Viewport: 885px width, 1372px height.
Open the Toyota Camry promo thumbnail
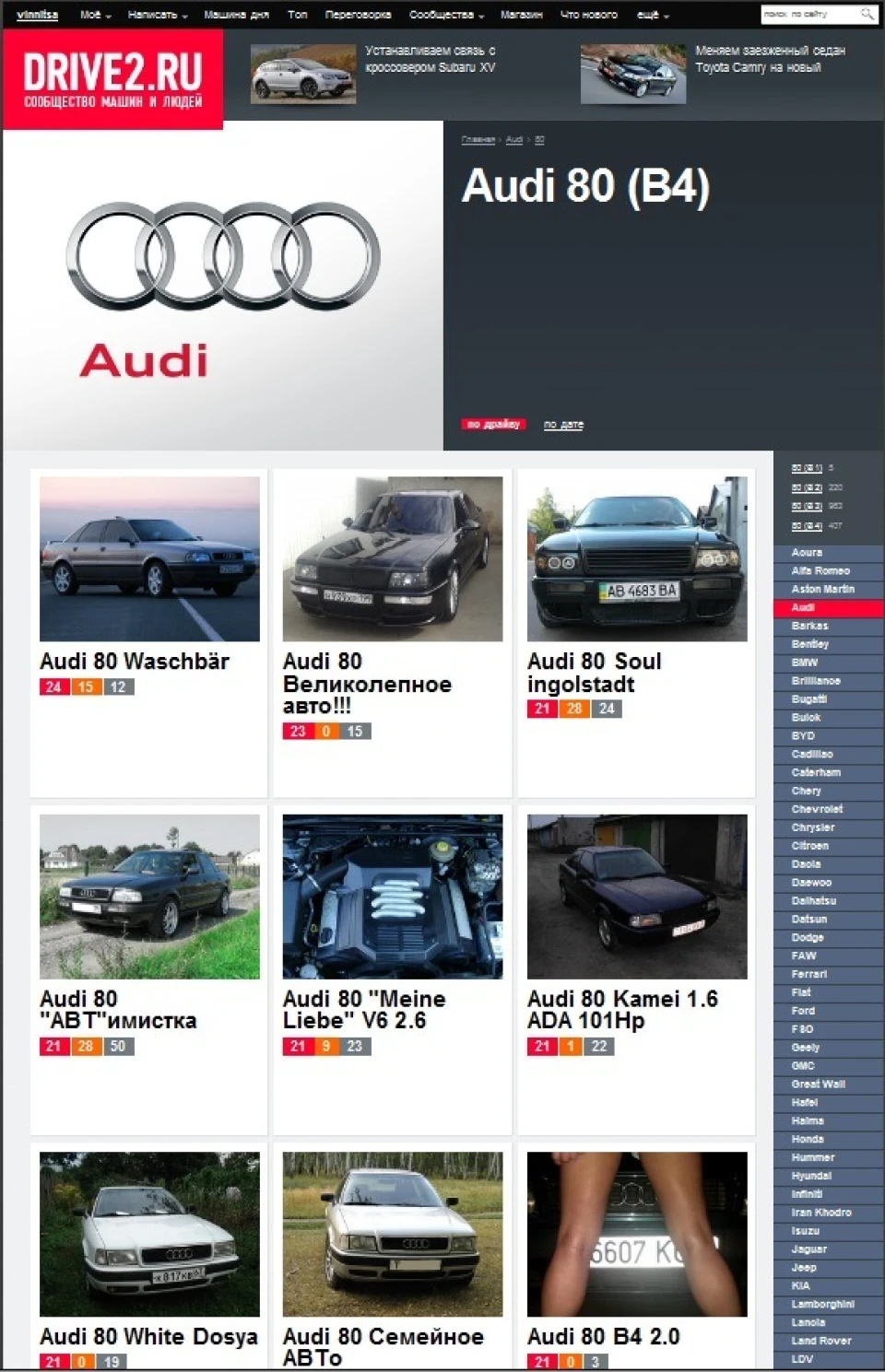click(x=633, y=74)
